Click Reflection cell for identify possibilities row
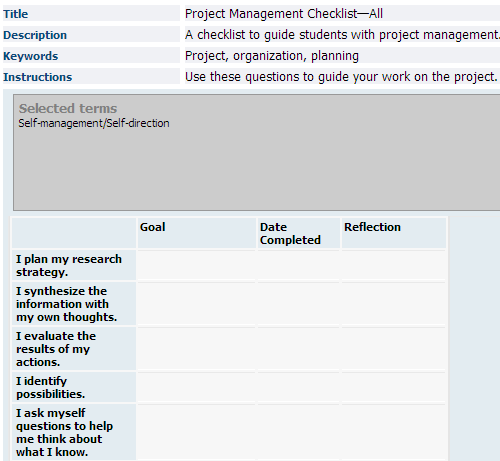The width and height of the screenshot is (500, 461). [x=394, y=387]
